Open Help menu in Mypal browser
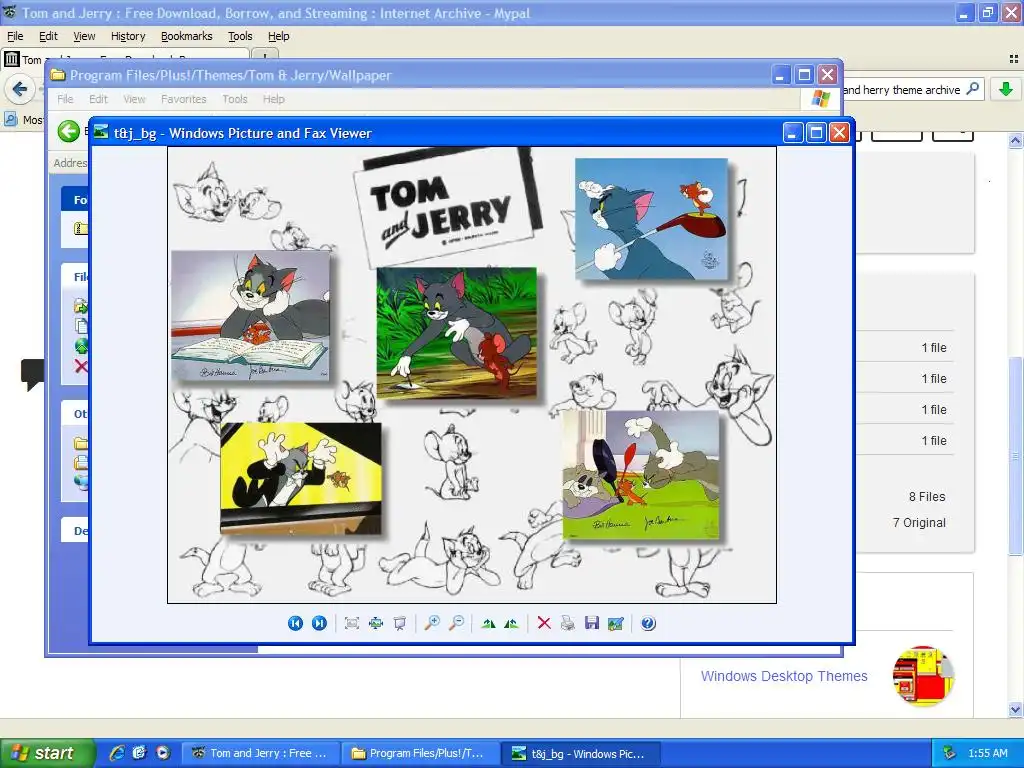 pyautogui.click(x=279, y=36)
